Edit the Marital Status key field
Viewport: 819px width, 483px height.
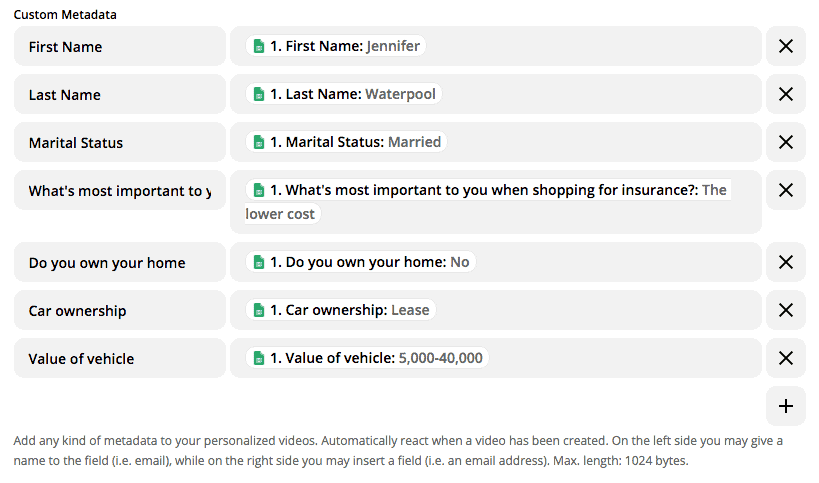pyautogui.click(x=120, y=142)
